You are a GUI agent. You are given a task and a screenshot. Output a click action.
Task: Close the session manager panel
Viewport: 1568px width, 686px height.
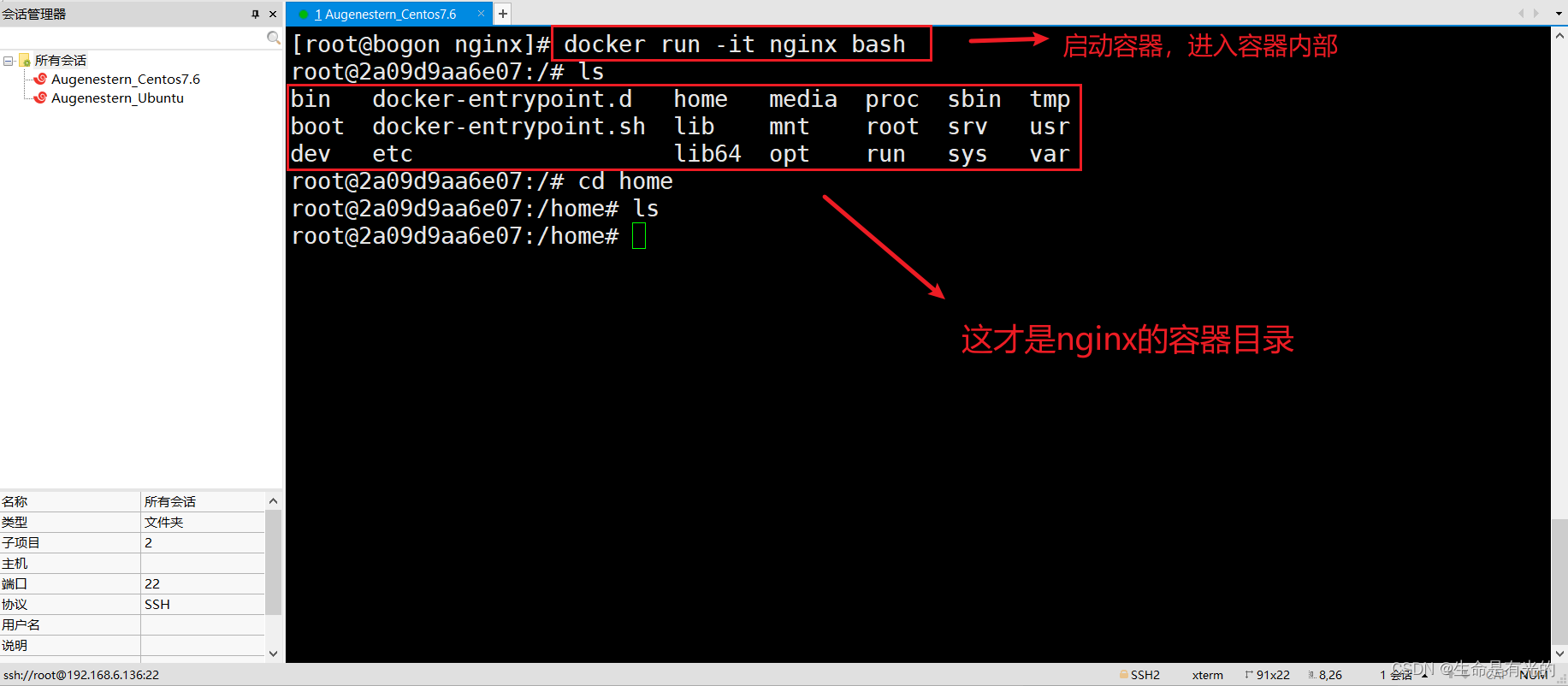[x=273, y=14]
